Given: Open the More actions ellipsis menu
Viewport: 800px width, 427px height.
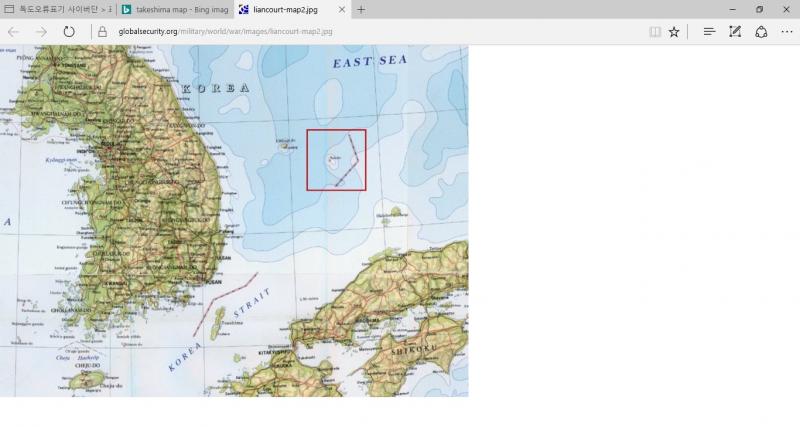Looking at the screenshot, I should (786, 32).
